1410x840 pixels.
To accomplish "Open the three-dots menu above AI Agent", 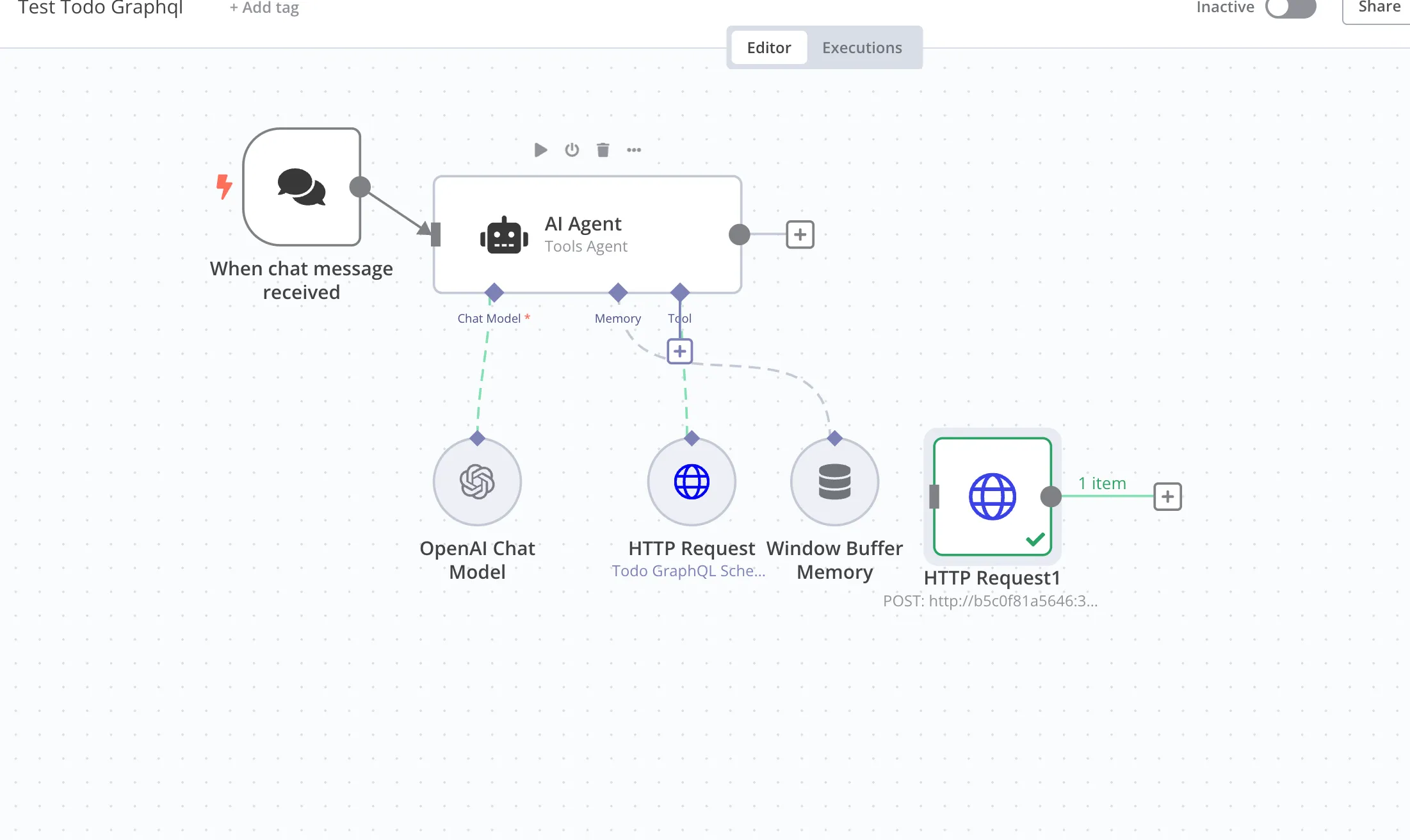I will pyautogui.click(x=634, y=150).
